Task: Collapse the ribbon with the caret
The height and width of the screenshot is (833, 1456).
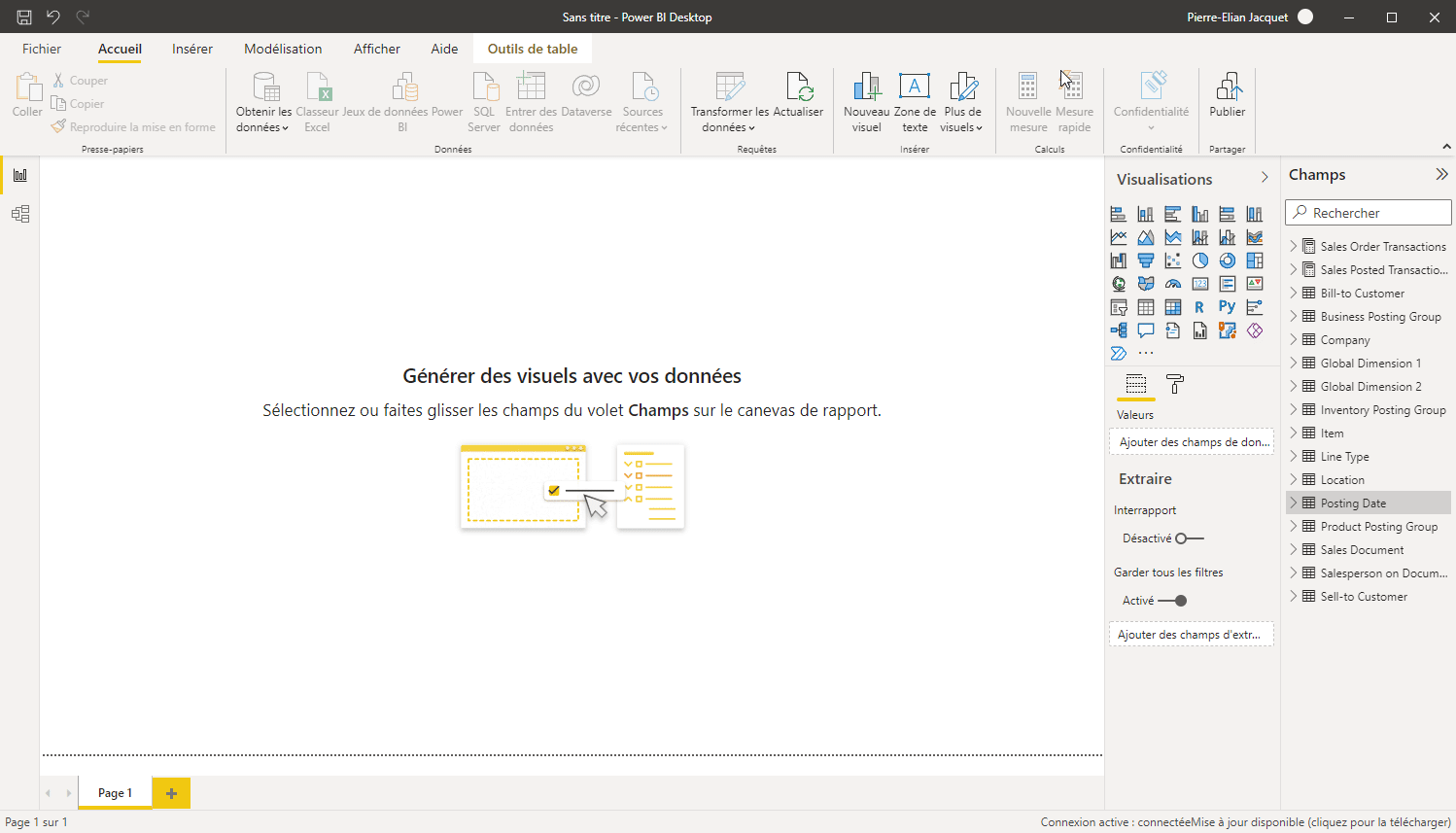Action: click(1445, 147)
